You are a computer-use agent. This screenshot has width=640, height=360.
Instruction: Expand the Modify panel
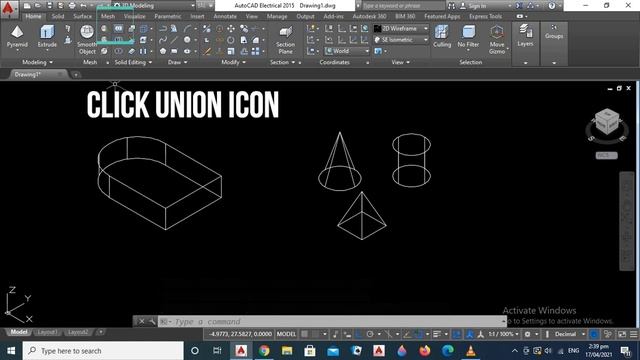click(x=233, y=62)
